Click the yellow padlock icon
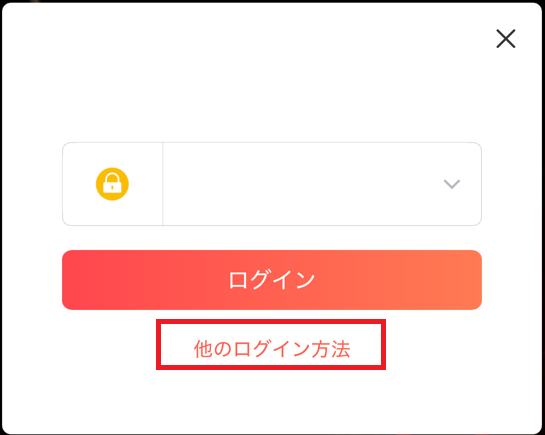The width and height of the screenshot is (545, 435). point(112,184)
